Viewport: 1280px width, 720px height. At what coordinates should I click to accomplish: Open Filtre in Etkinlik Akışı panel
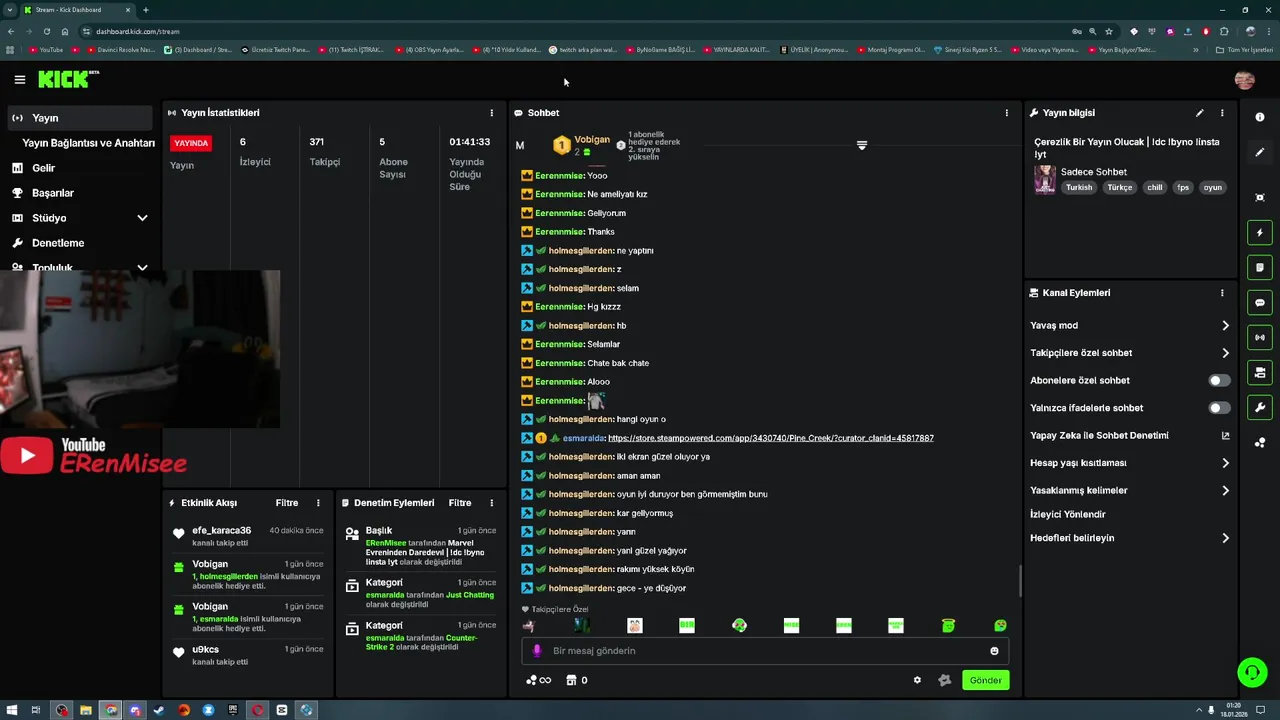click(287, 503)
